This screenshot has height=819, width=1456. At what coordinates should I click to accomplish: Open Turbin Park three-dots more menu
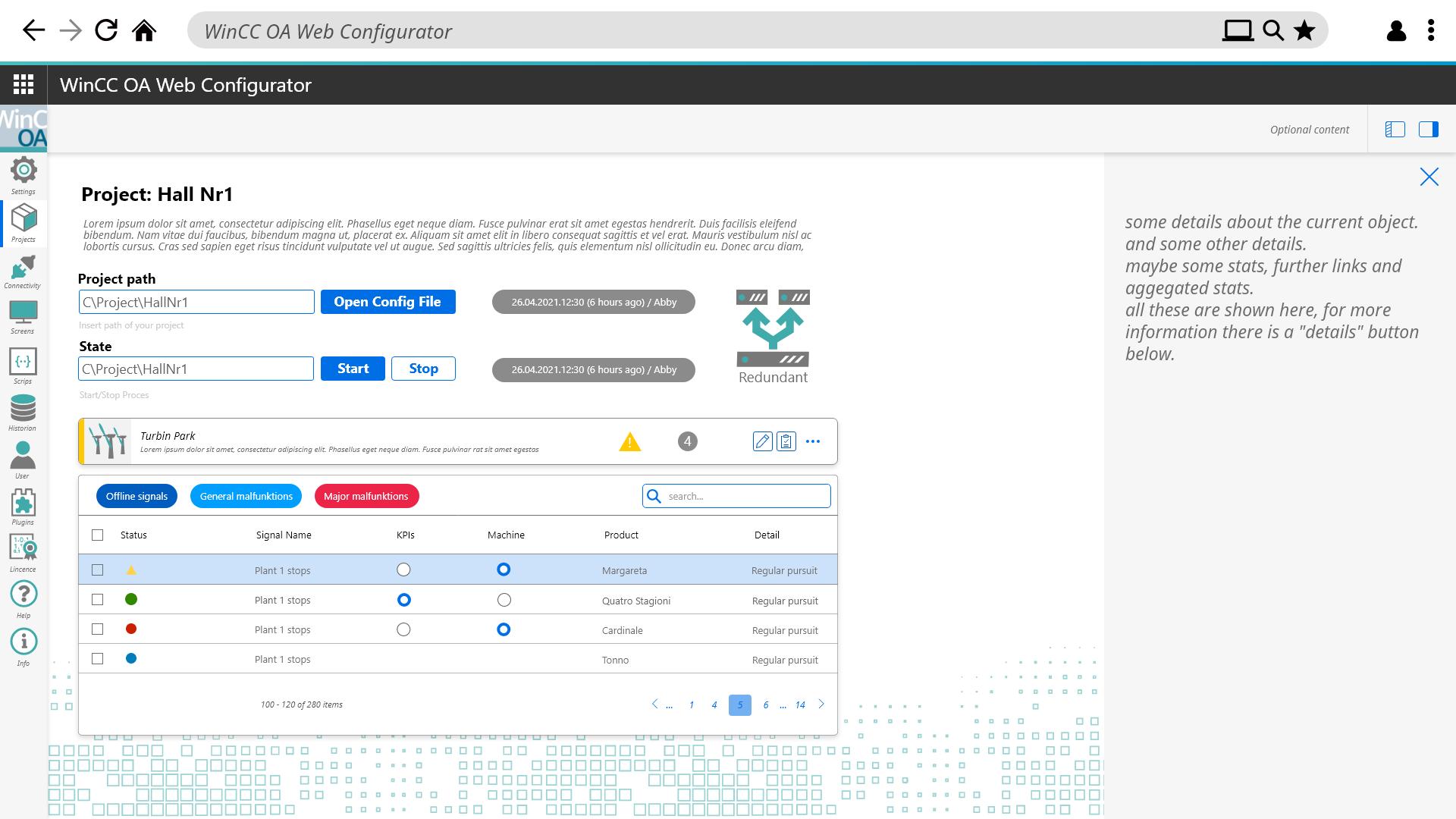pos(813,441)
